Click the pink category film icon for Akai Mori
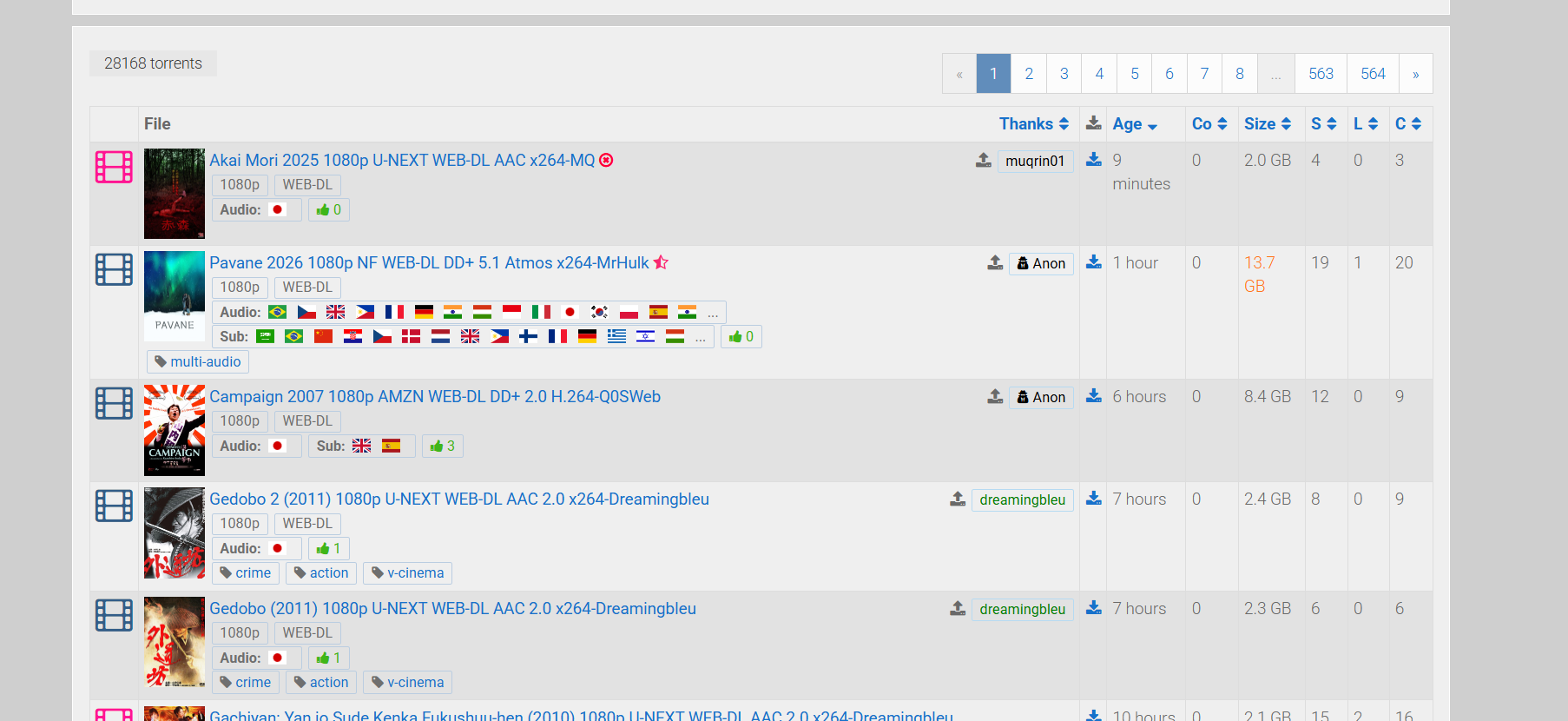This screenshot has height=721, width=1568. (x=114, y=167)
